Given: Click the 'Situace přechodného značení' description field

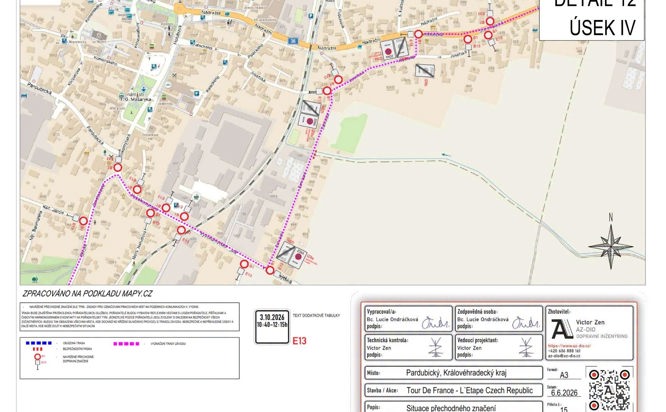Looking at the screenshot, I should click(x=454, y=406).
